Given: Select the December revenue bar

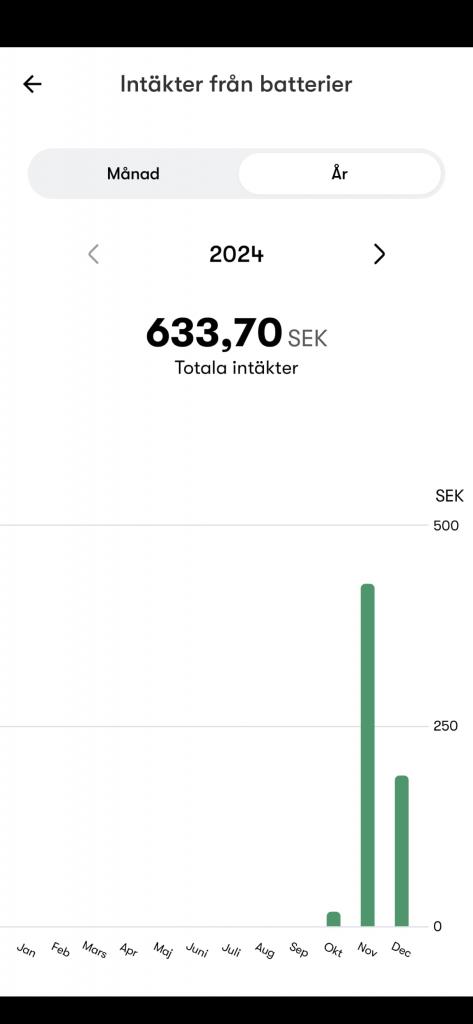Looking at the screenshot, I should point(401,851).
